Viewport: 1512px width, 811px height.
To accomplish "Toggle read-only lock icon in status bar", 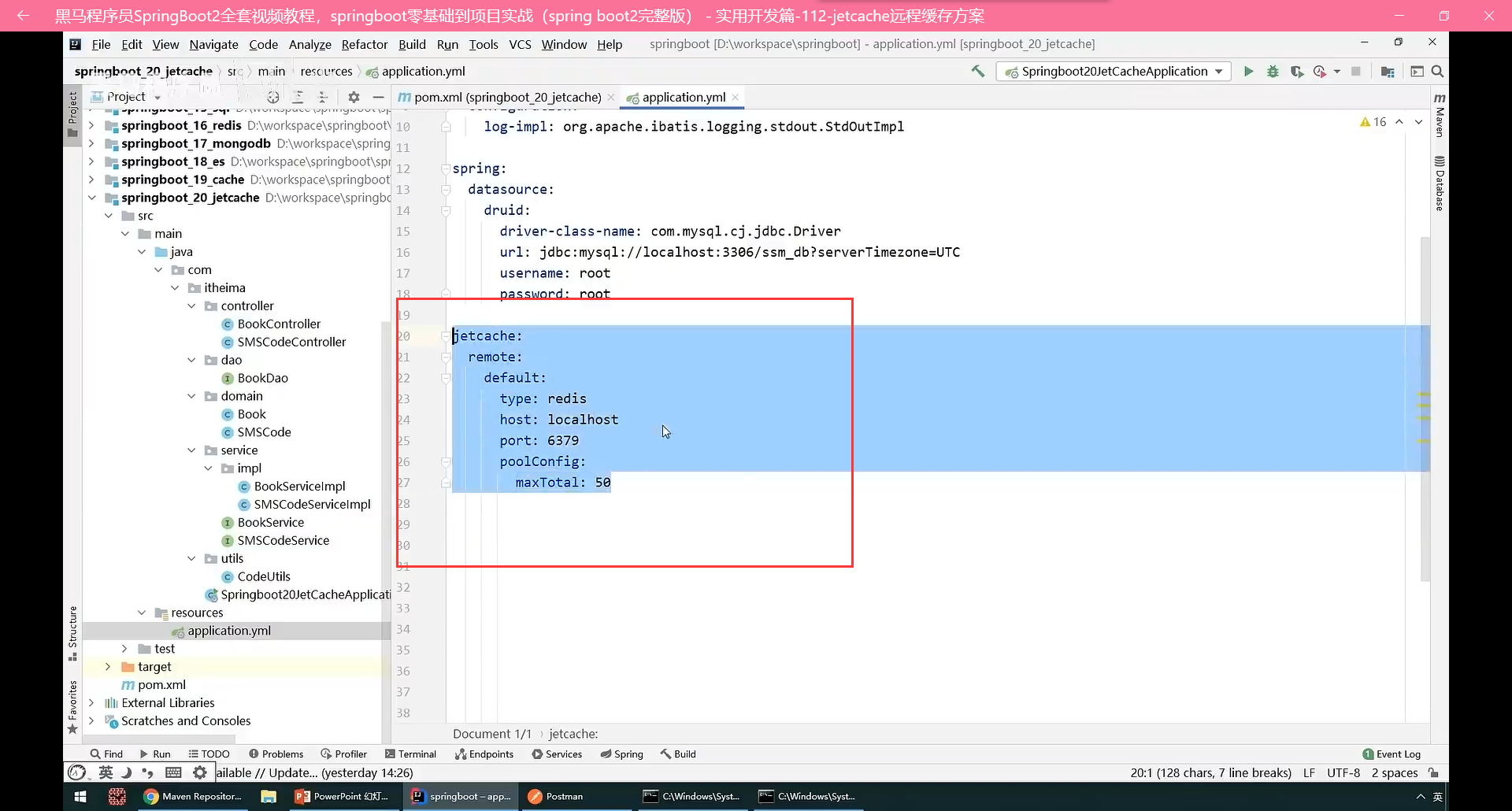I will [1434, 773].
